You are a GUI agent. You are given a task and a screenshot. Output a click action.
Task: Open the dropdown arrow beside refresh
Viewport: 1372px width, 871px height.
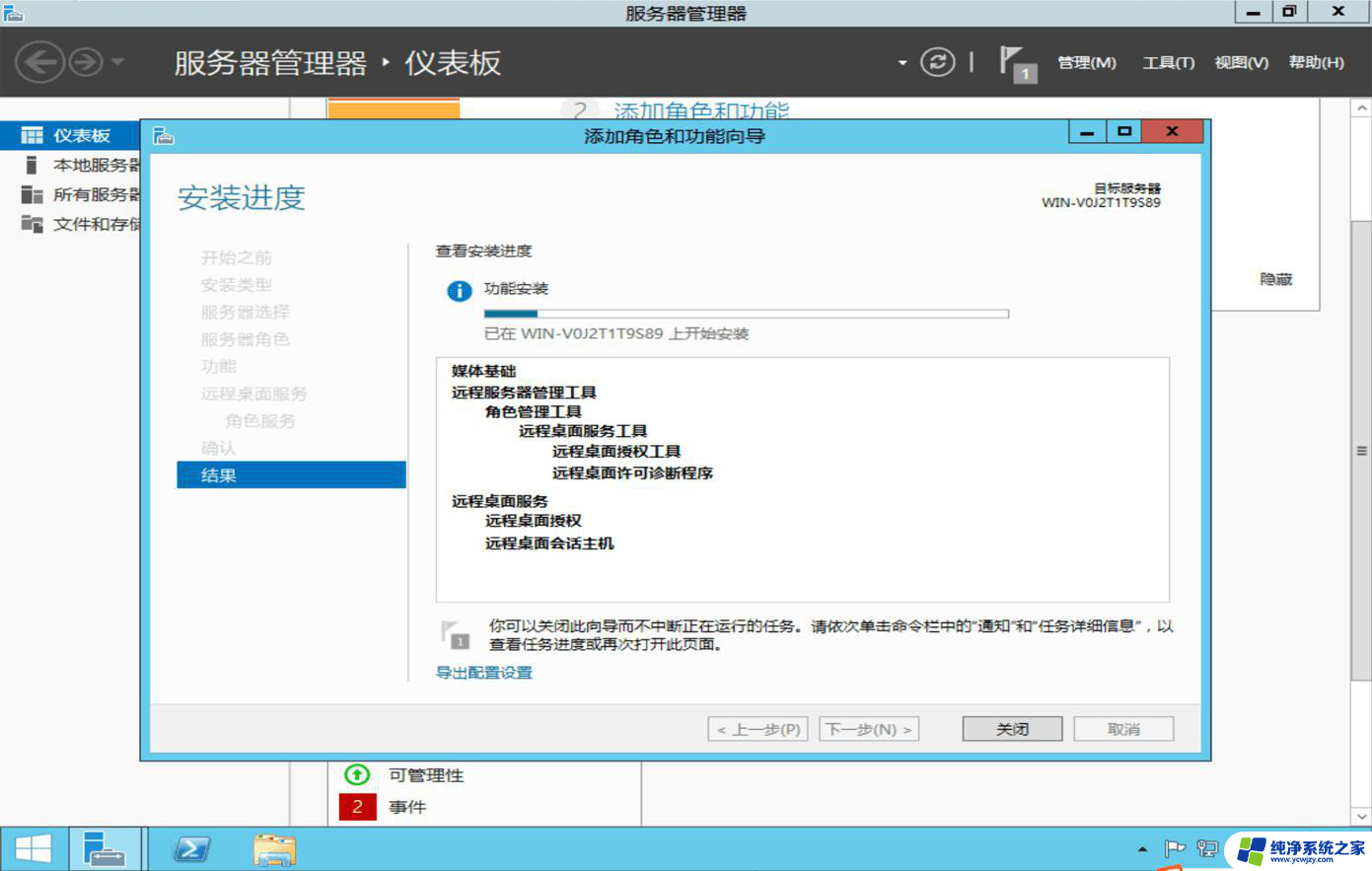(902, 62)
